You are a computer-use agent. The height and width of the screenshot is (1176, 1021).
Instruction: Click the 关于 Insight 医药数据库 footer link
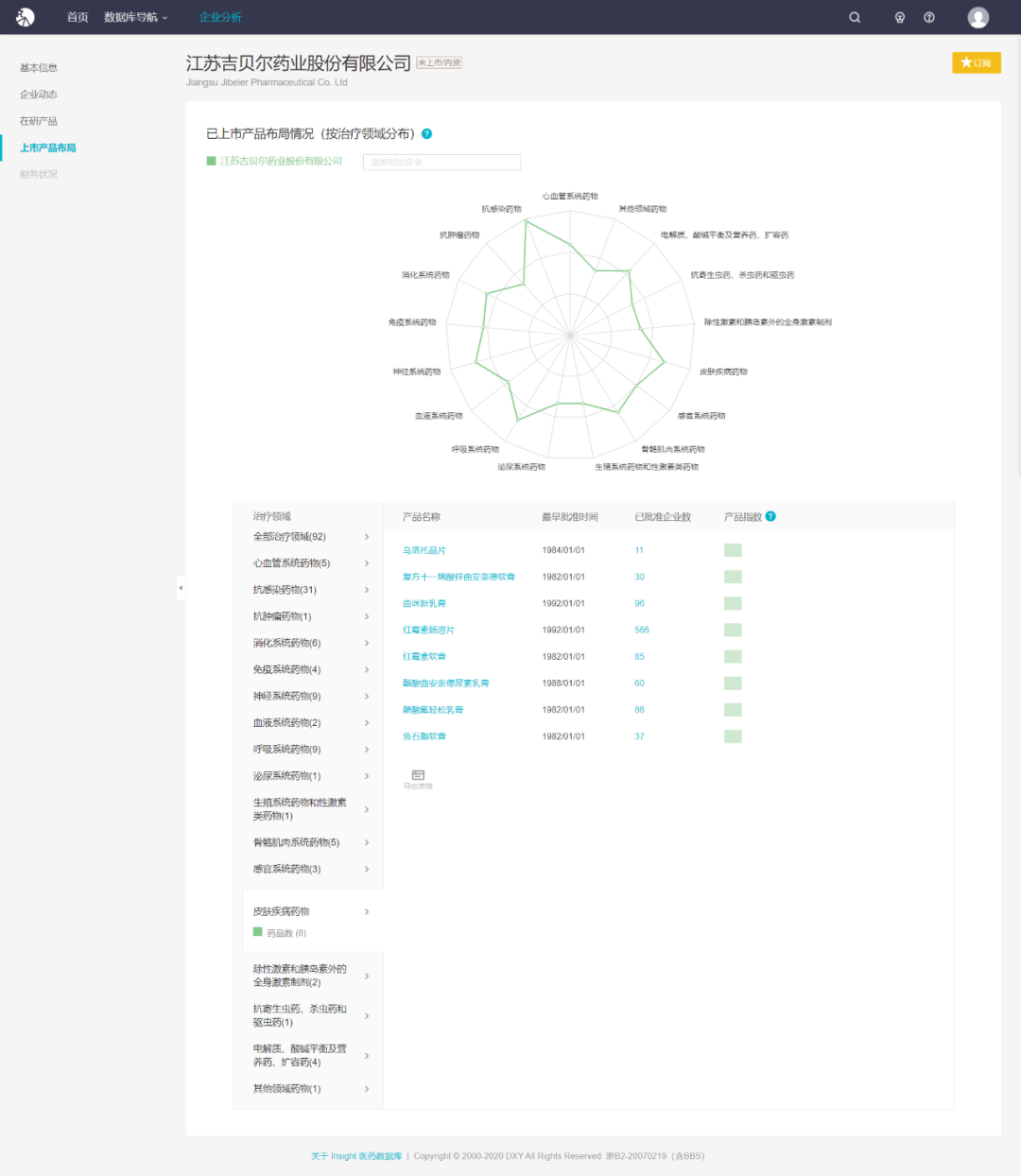(x=356, y=1156)
